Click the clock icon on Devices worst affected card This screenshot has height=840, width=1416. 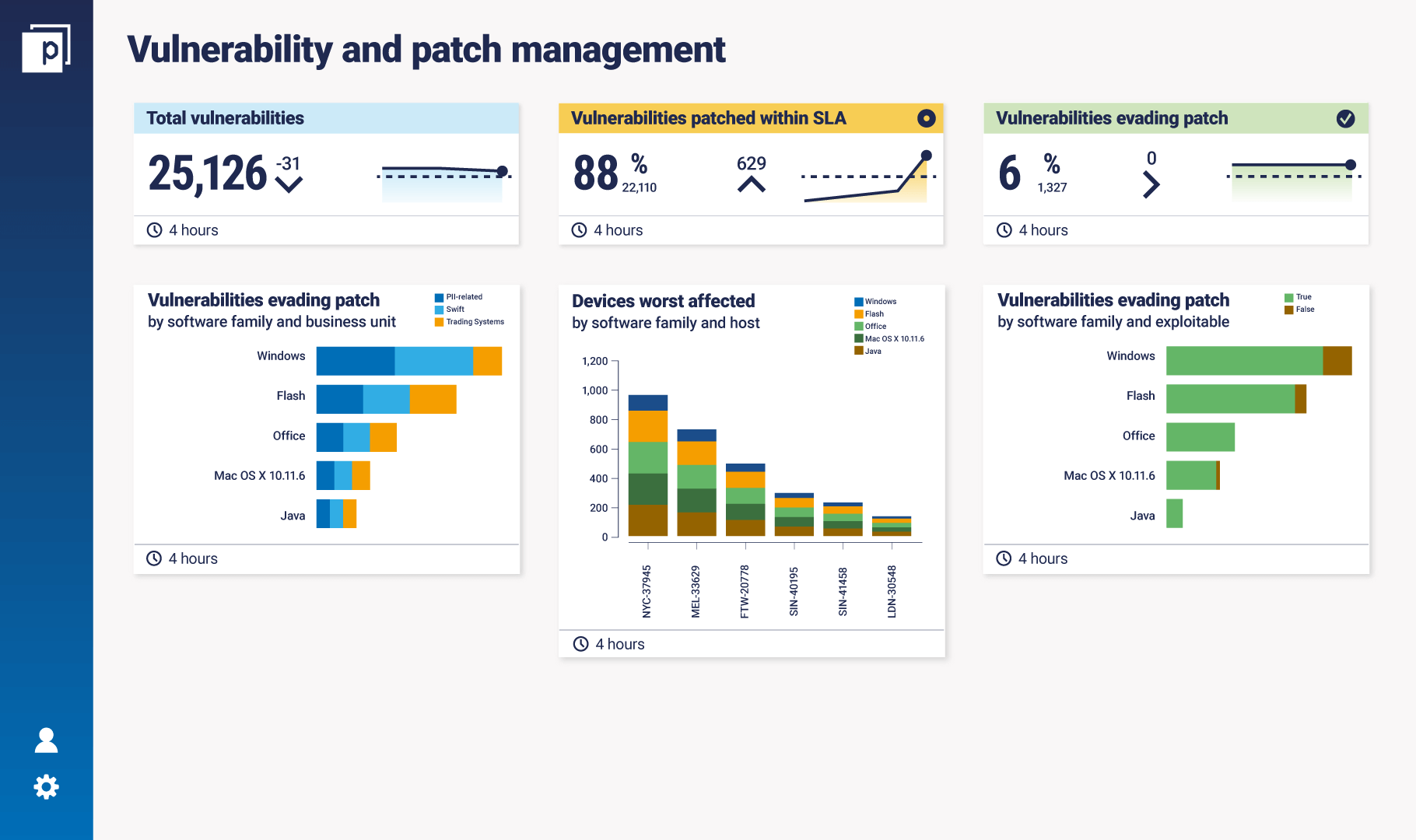[580, 644]
